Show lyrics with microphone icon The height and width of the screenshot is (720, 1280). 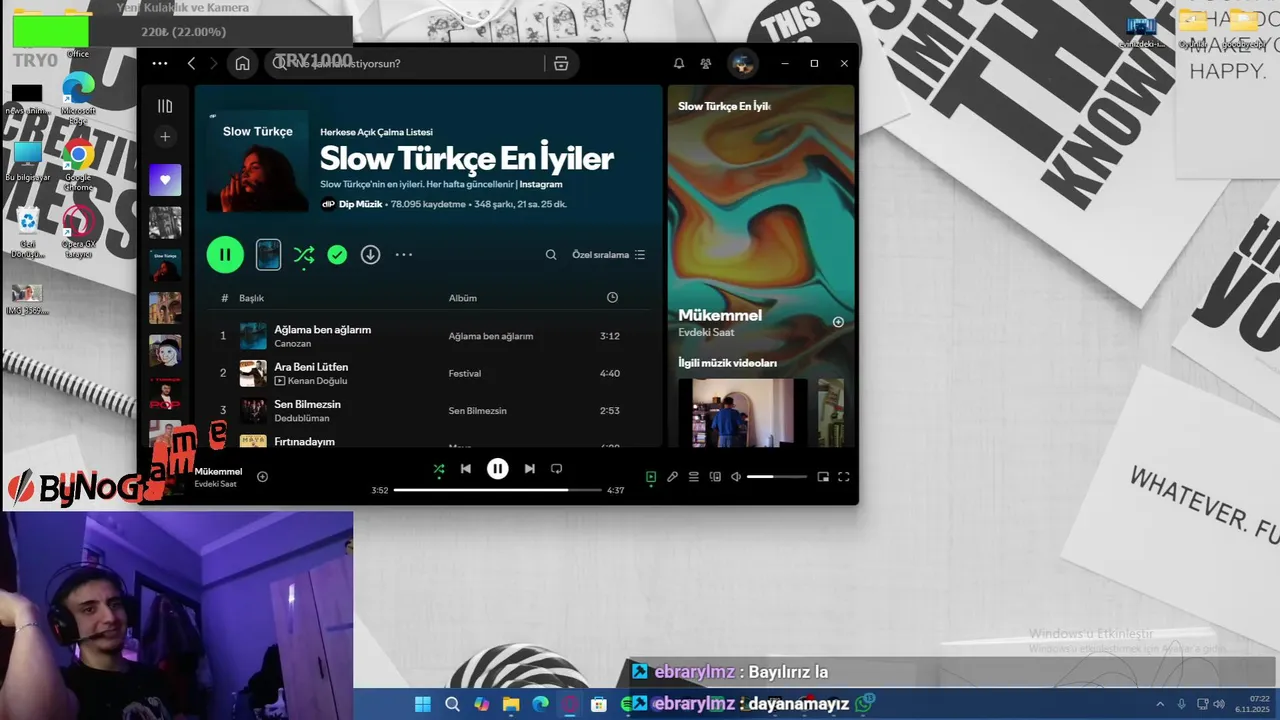672,477
